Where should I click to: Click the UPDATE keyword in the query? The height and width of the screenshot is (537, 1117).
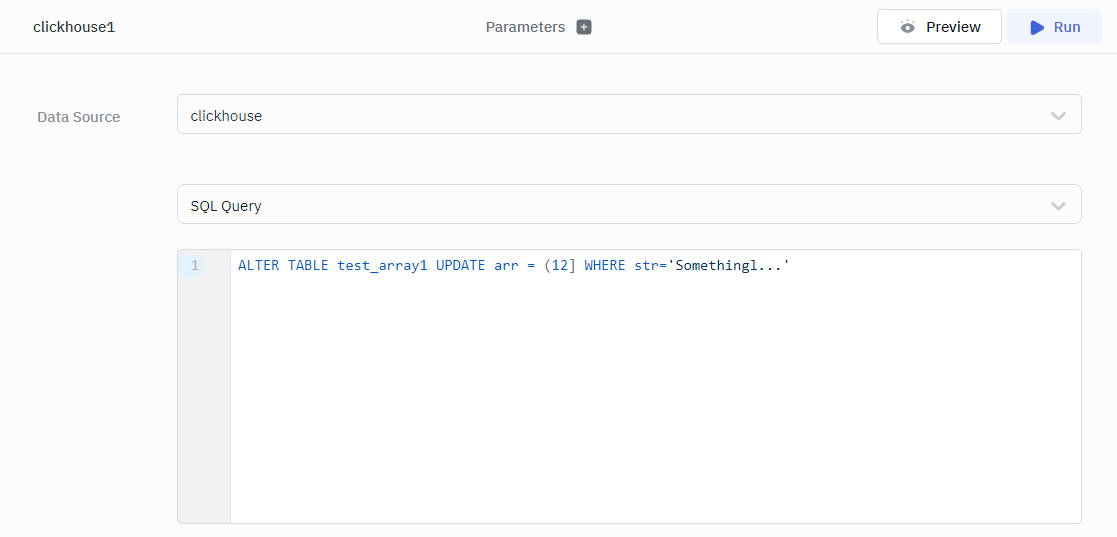[x=460, y=265]
